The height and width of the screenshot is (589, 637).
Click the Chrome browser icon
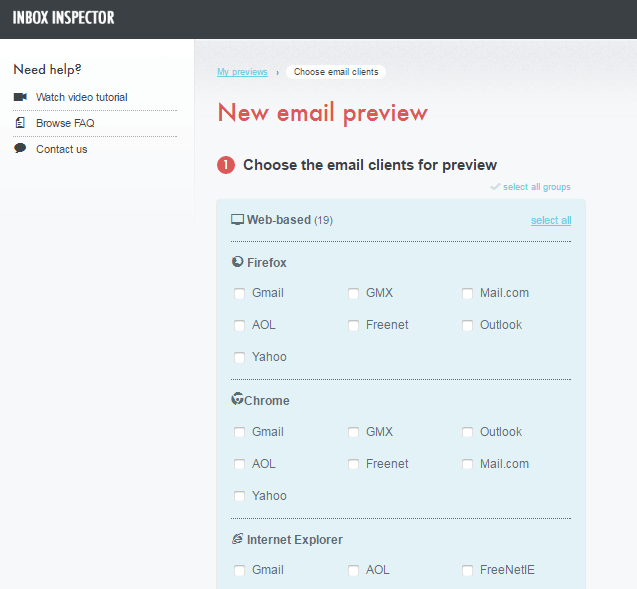click(x=237, y=399)
